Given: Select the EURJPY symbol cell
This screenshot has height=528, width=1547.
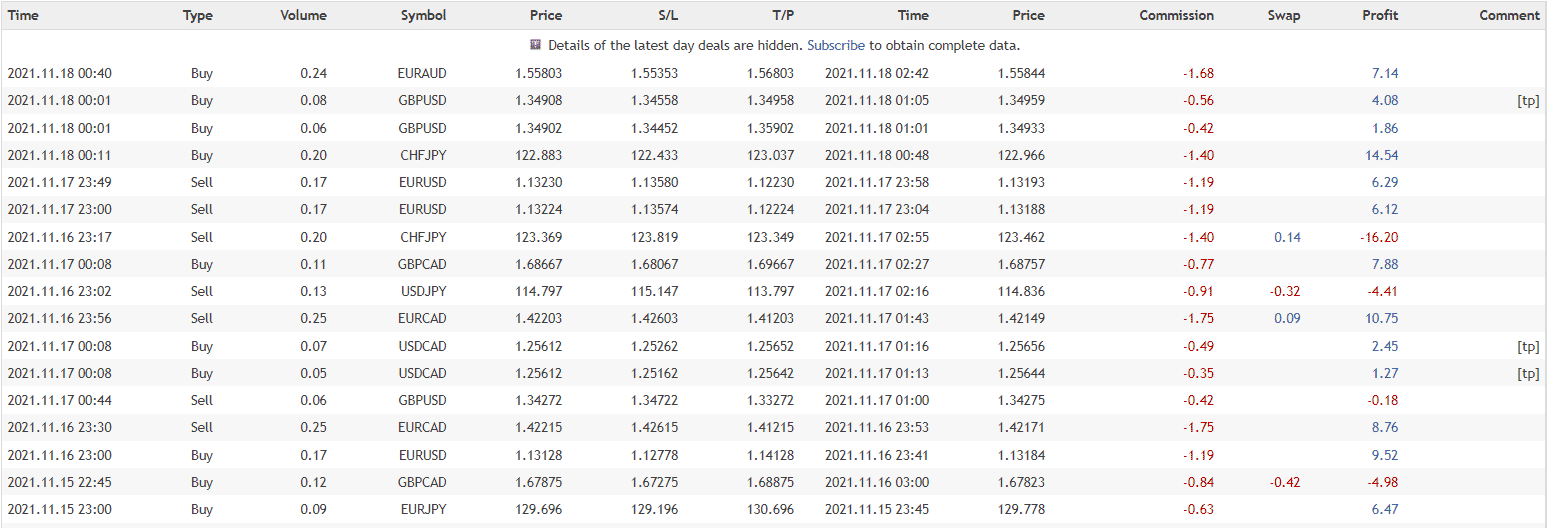Looking at the screenshot, I should tap(424, 509).
